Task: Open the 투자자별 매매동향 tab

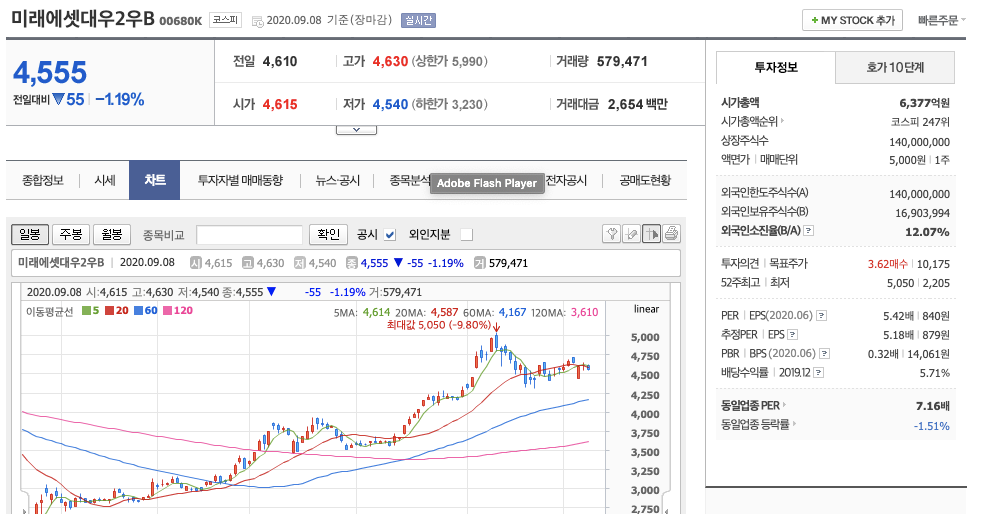Action: coord(240,181)
